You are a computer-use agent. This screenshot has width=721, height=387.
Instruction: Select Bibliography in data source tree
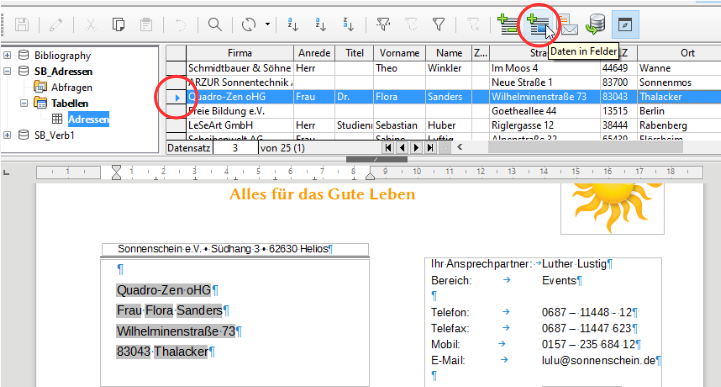(63, 56)
